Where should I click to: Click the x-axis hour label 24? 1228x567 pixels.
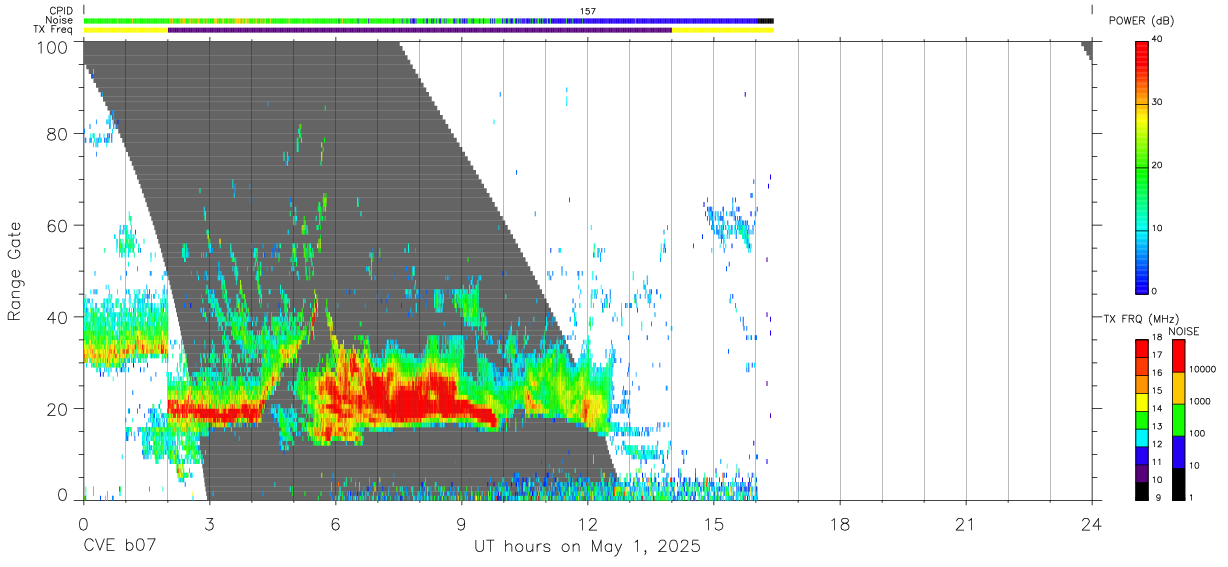pos(1091,524)
